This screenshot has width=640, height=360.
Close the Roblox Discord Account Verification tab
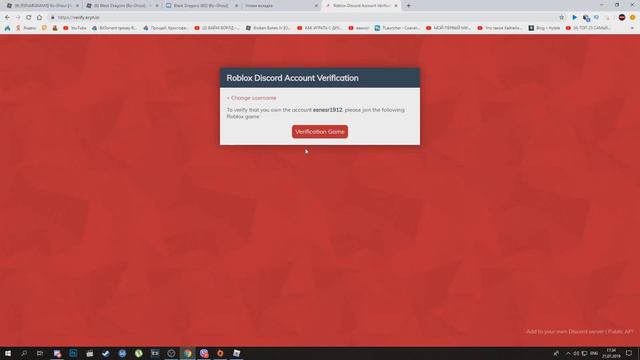tap(396, 6)
